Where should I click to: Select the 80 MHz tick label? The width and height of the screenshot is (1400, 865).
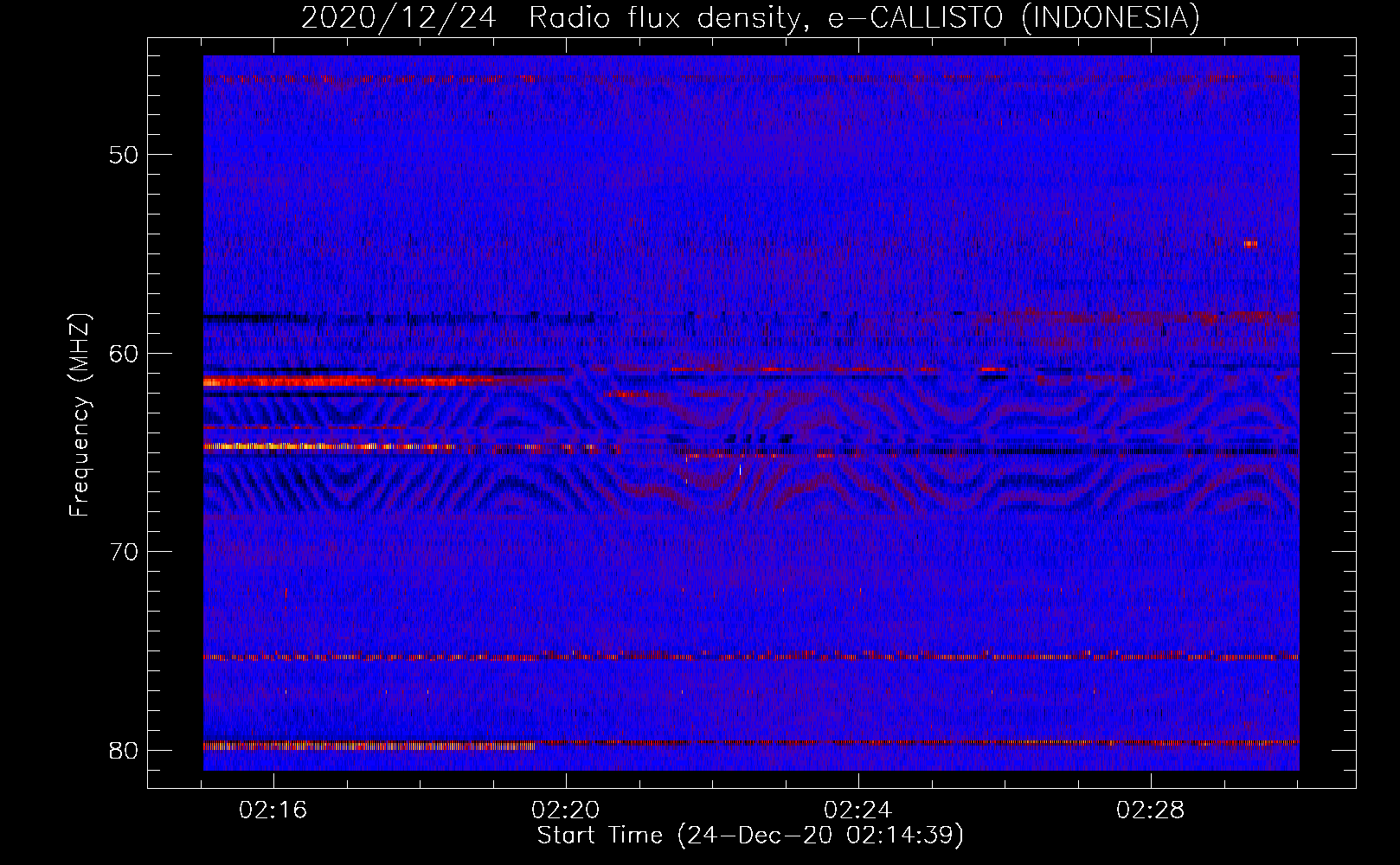(x=124, y=750)
